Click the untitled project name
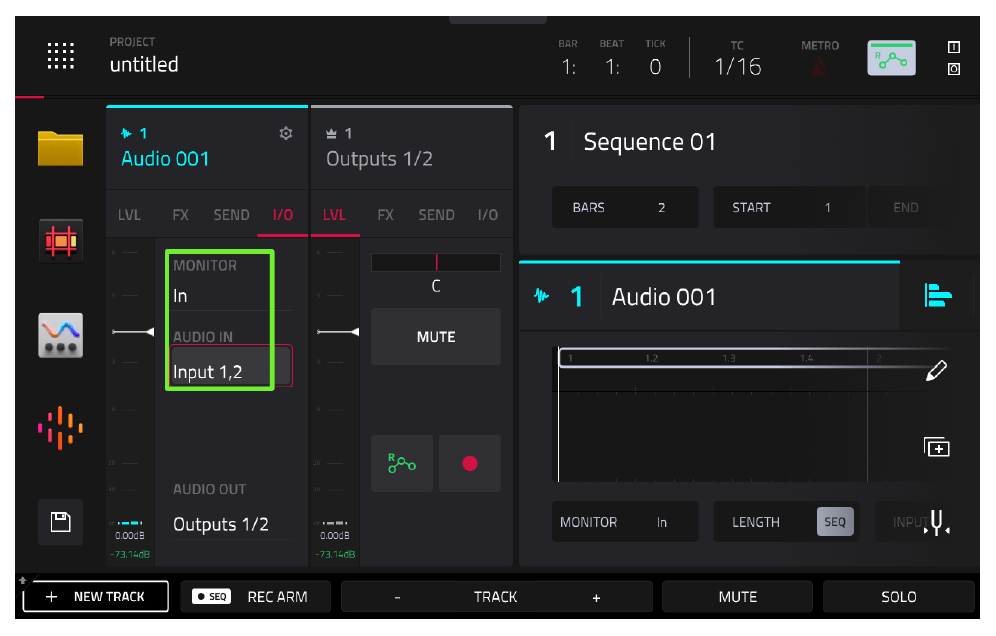The height and width of the screenshot is (636, 996). [x=144, y=64]
